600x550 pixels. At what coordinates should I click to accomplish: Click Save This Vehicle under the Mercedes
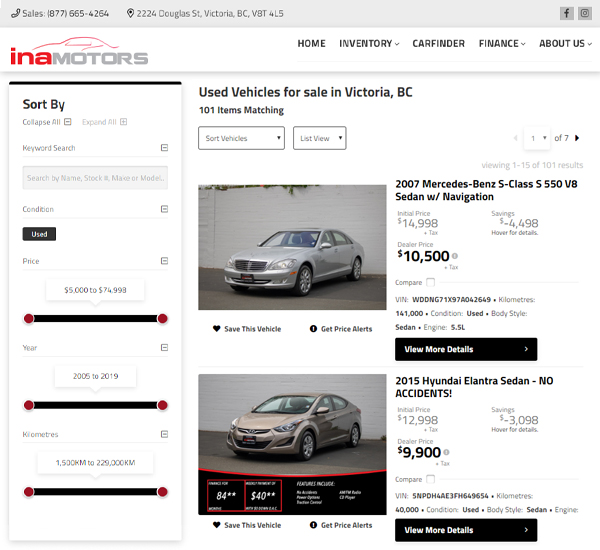coord(253,329)
